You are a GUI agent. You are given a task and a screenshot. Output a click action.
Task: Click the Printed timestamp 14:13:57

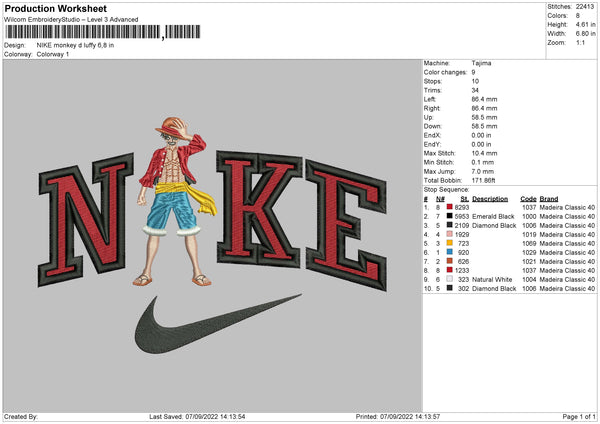click(x=427, y=416)
